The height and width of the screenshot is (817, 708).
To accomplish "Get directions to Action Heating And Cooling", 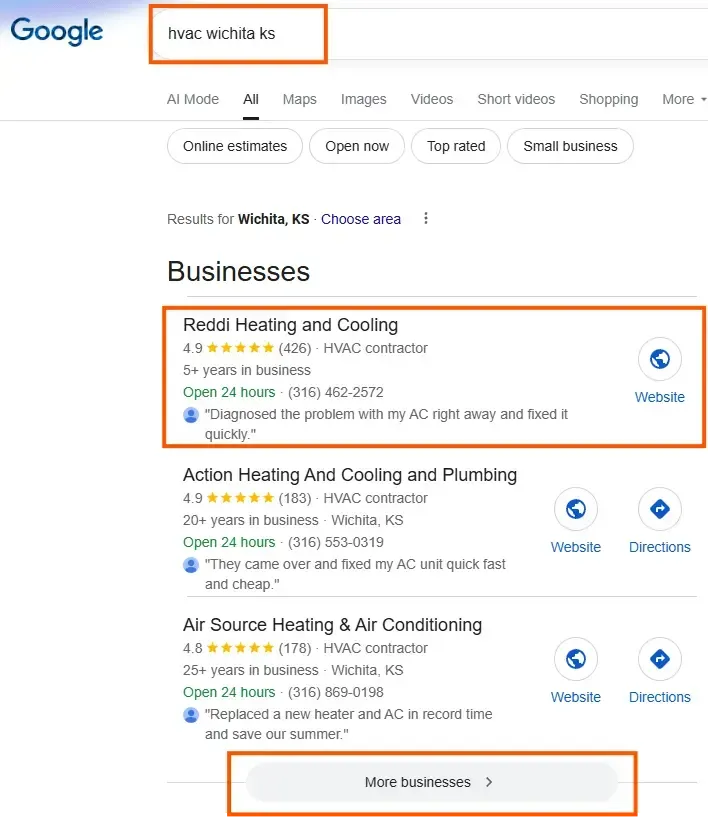I will tap(660, 509).
